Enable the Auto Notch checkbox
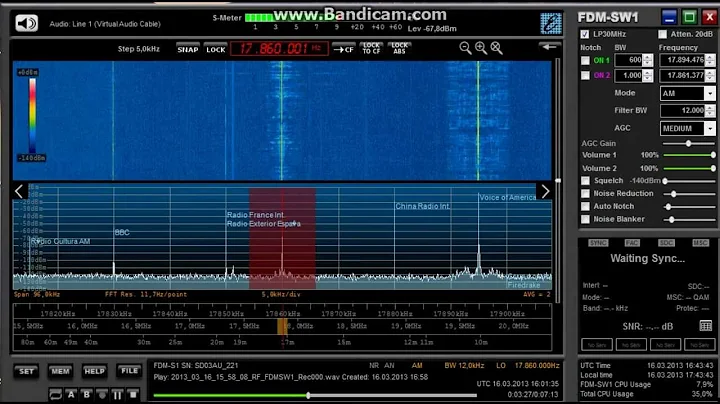The width and height of the screenshot is (720, 404). 585,207
